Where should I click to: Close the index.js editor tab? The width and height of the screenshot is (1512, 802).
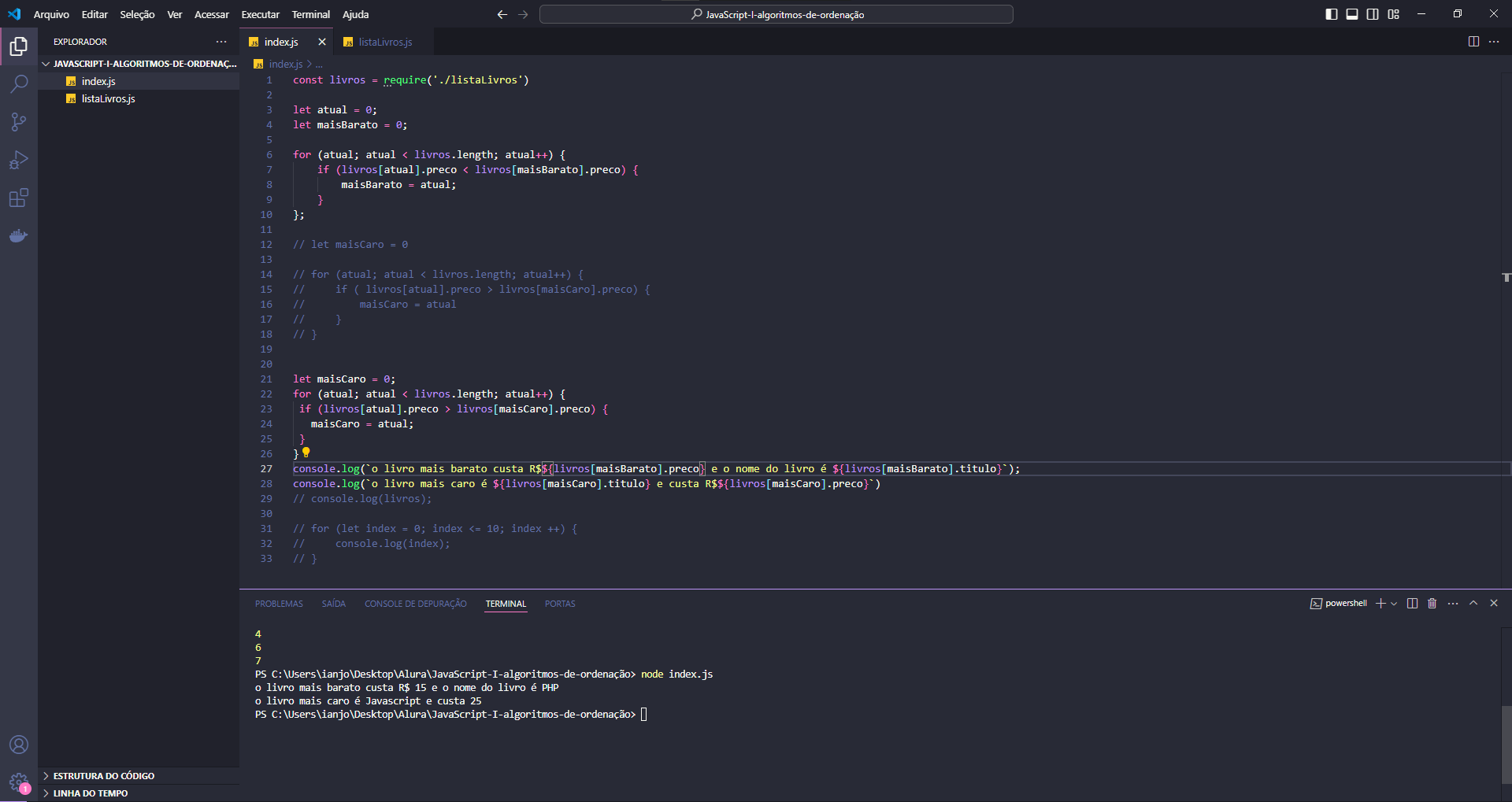[x=322, y=42]
